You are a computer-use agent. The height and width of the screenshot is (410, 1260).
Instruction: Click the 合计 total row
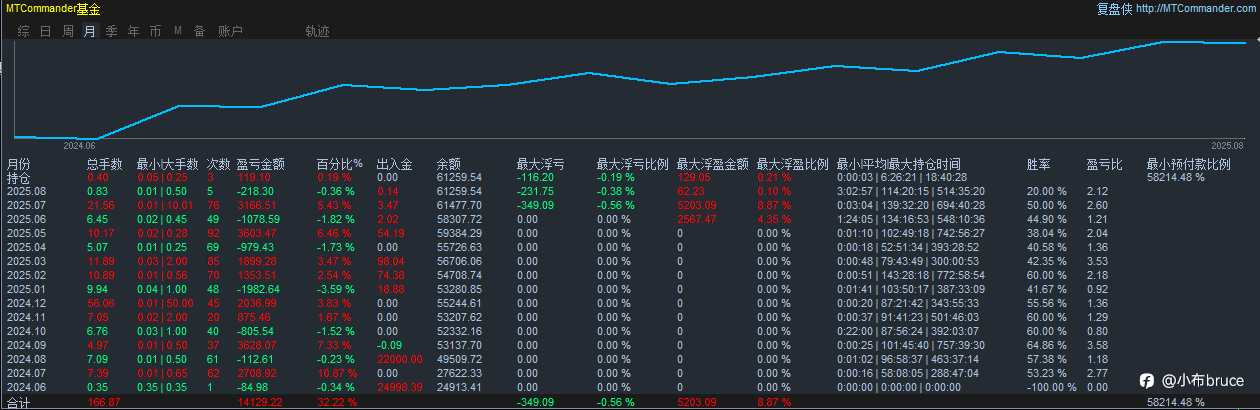pyautogui.click(x=630, y=402)
